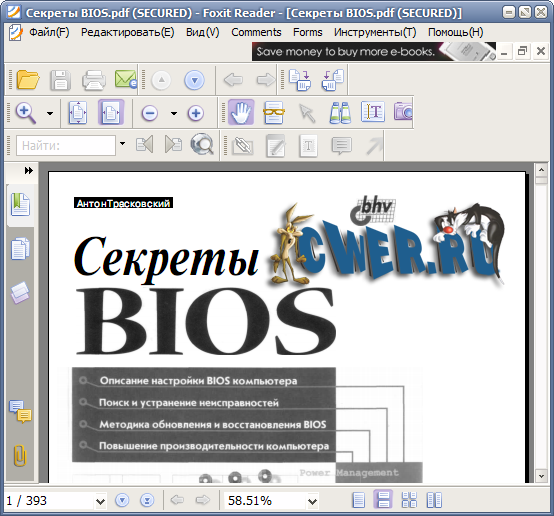Choose the Select Text tool

373,112
